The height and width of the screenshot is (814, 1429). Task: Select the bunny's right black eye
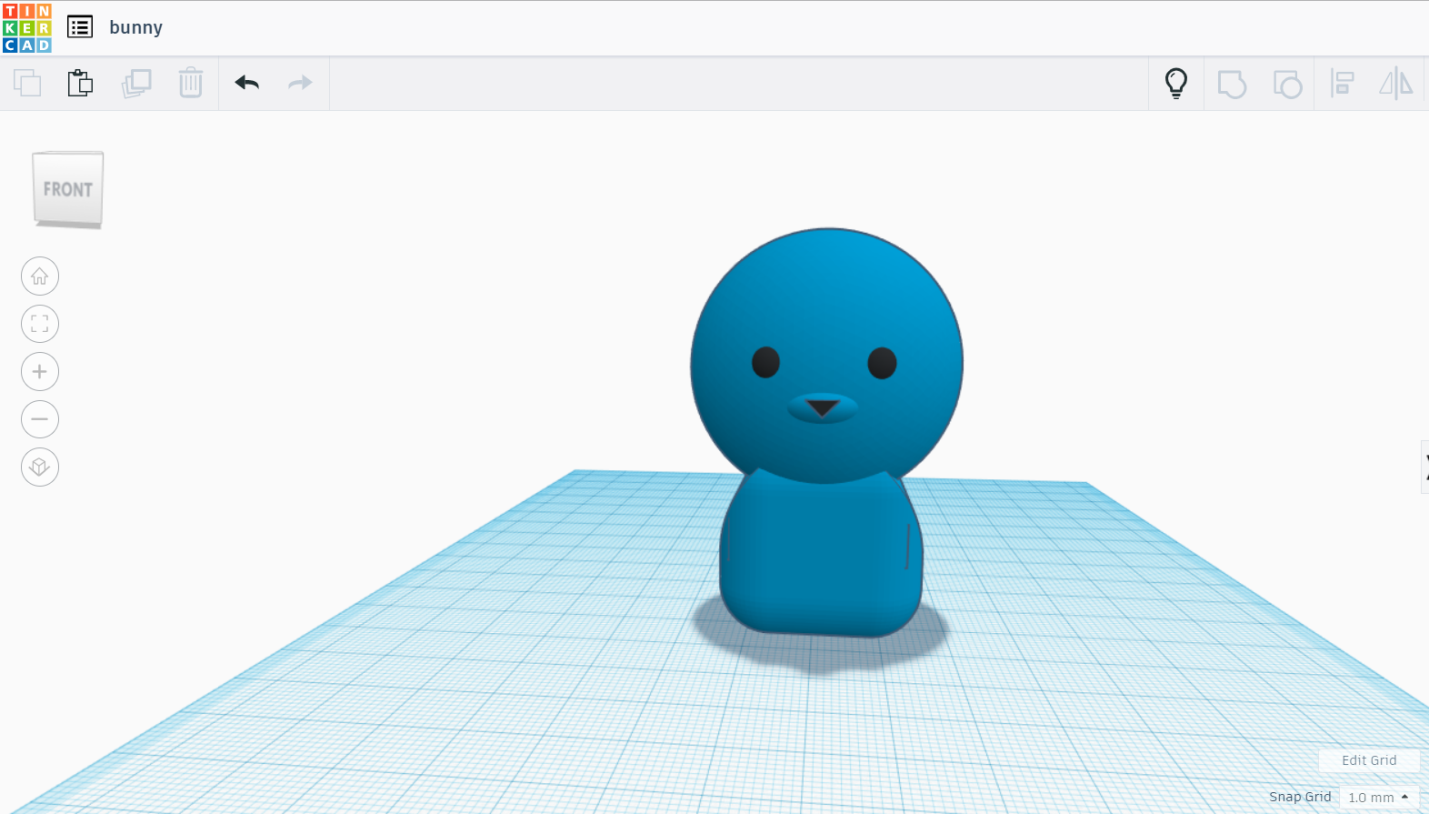[882, 362]
